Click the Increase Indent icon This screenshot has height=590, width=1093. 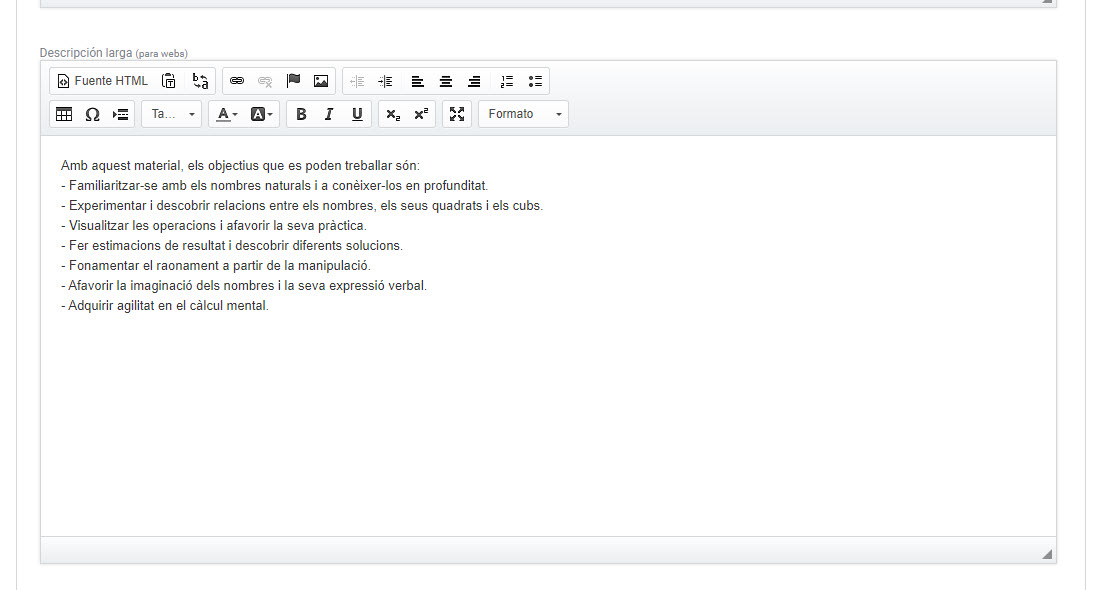click(x=385, y=81)
